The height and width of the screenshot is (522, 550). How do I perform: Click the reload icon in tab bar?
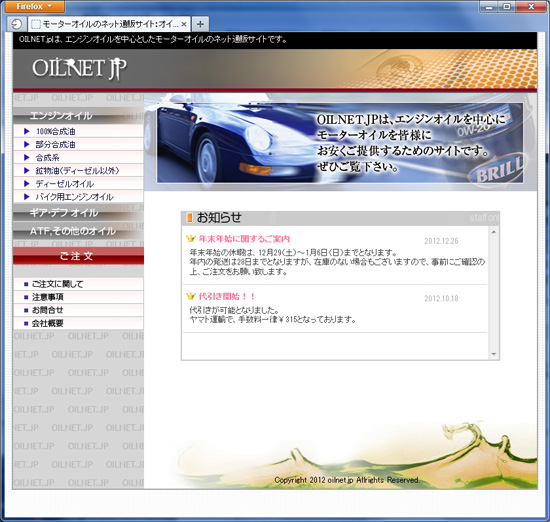coord(16,24)
